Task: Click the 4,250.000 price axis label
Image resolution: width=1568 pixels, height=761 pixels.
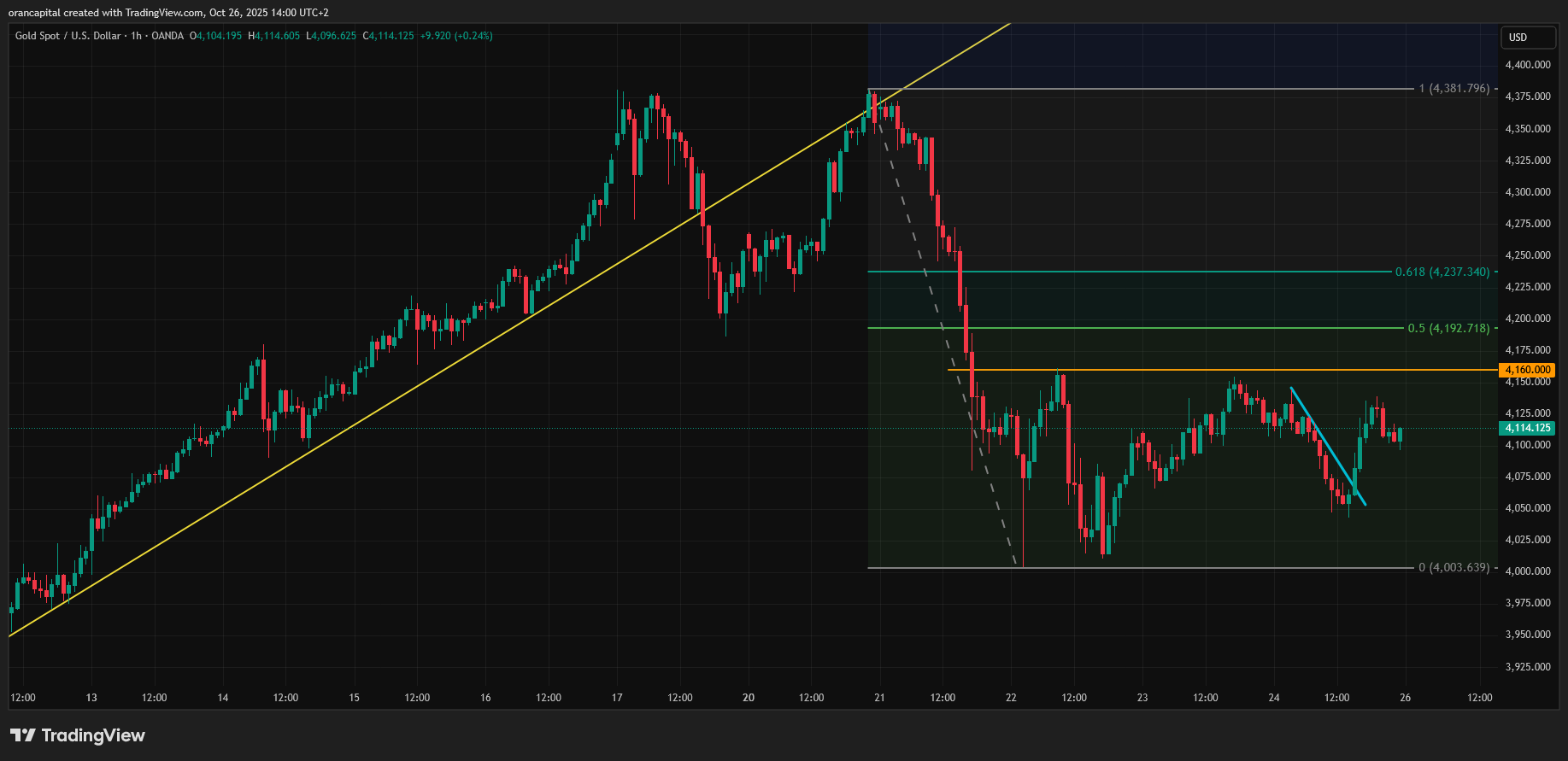Action: pyautogui.click(x=1528, y=255)
